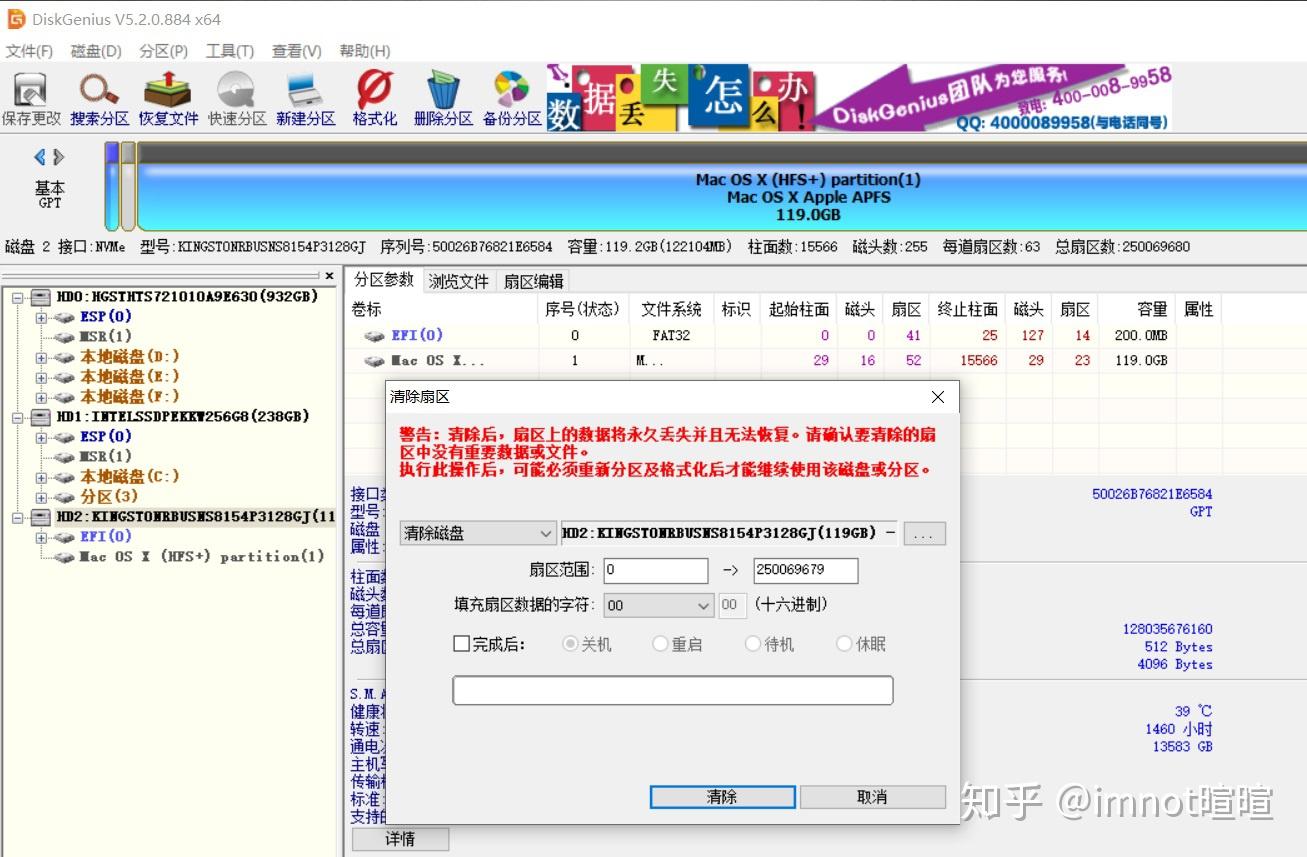This screenshot has height=857, width=1307.
Task: Select the 休眠 (hibernate) radio option
Action: (x=844, y=644)
